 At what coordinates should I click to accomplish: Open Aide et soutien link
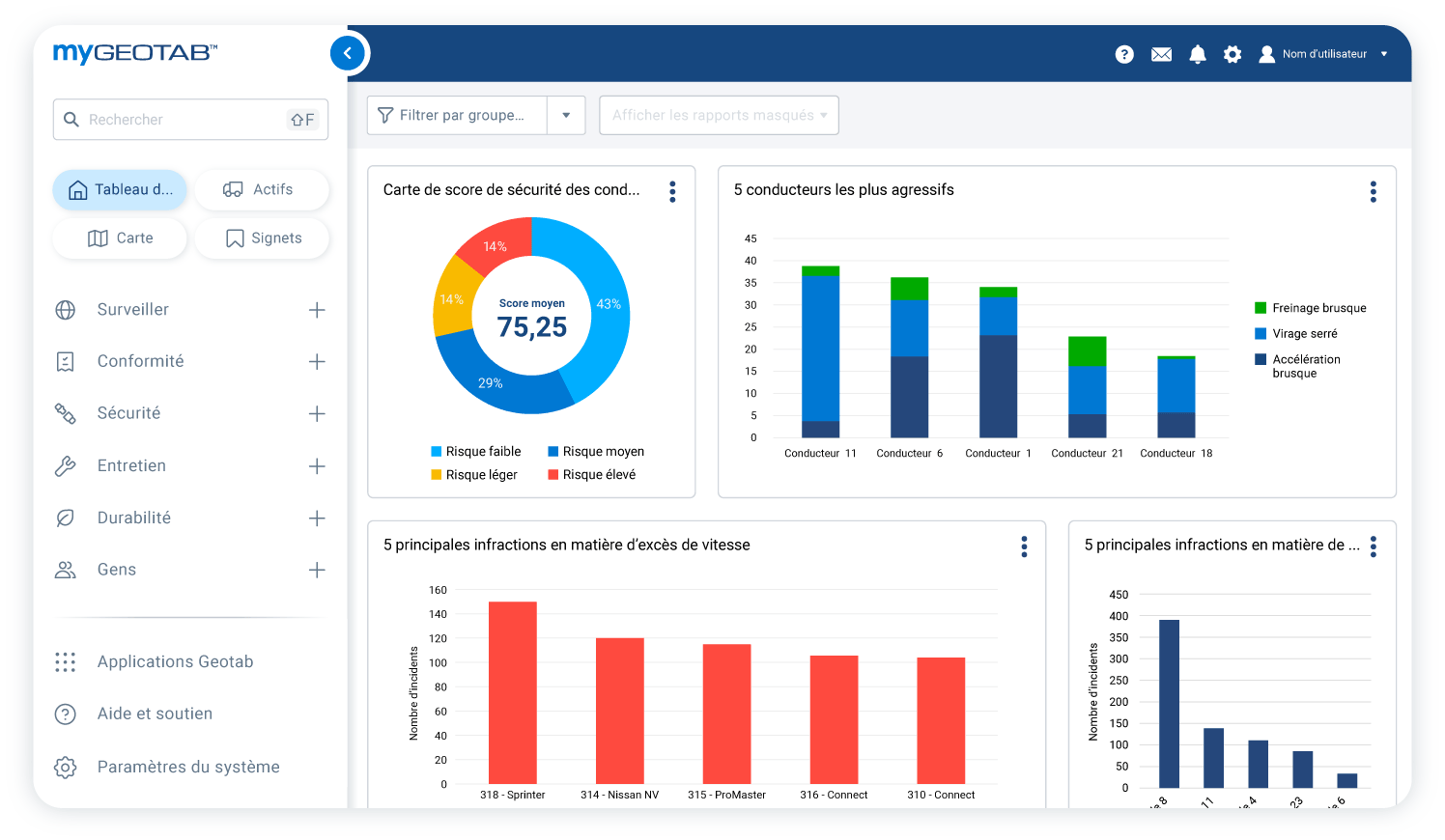click(x=155, y=714)
